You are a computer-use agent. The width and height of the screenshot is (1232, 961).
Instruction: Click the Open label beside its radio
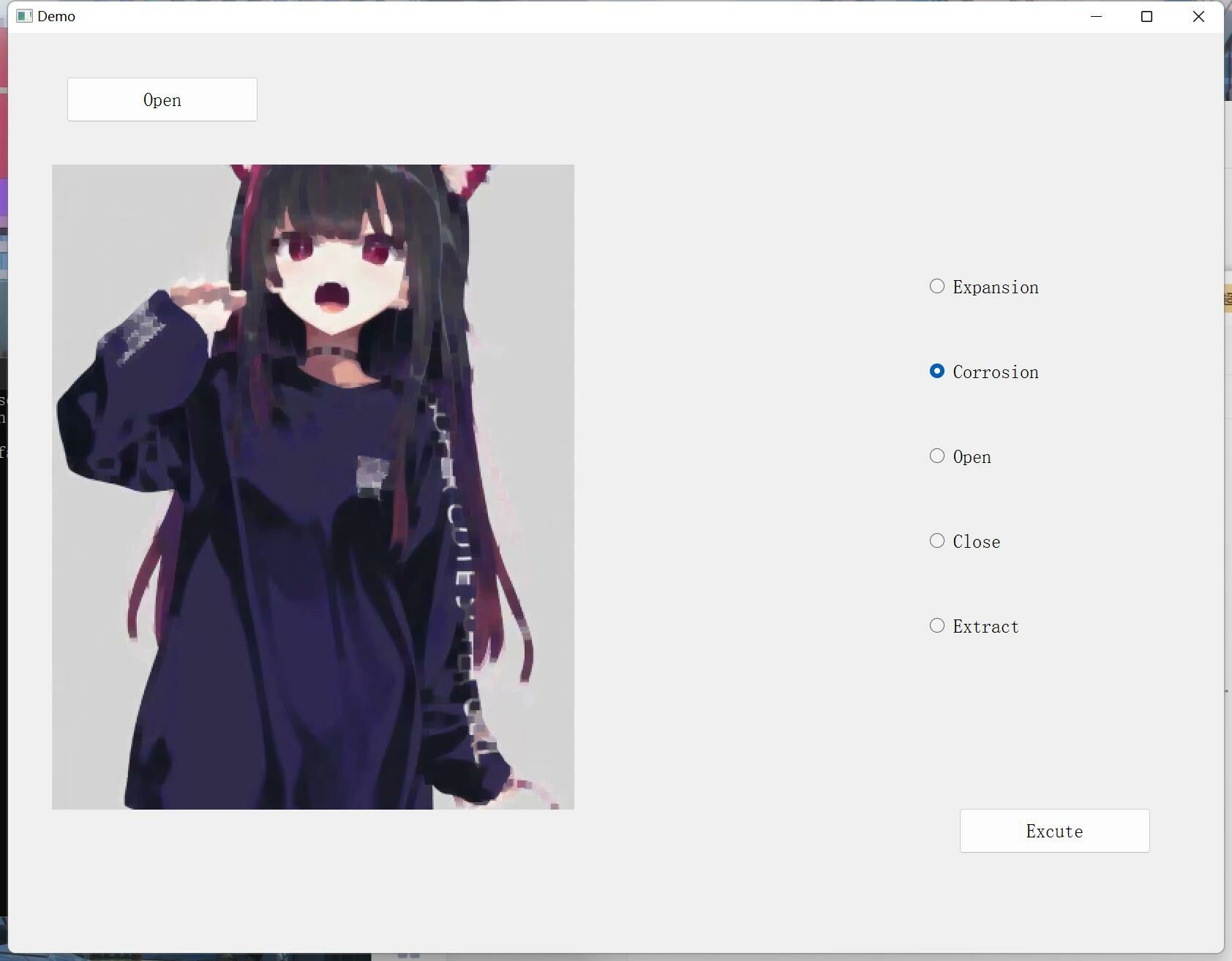tap(972, 456)
